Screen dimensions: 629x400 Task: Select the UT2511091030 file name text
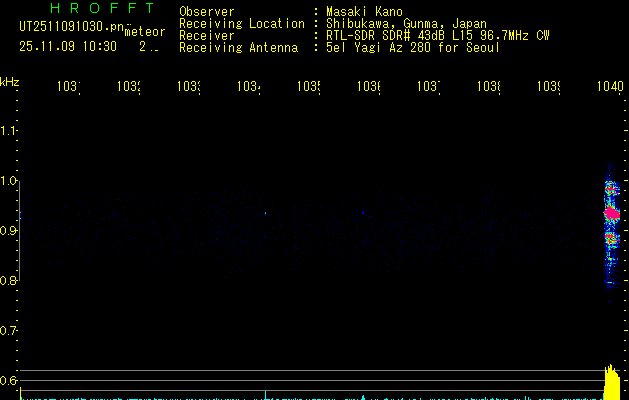pyautogui.click(x=71, y=27)
